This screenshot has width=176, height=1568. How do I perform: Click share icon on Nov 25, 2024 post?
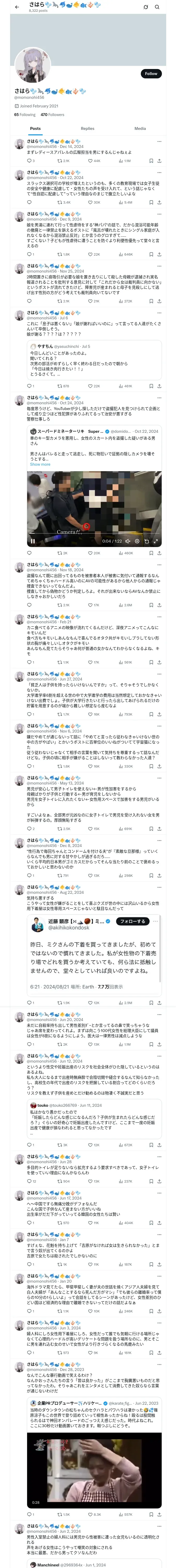[159, 301]
